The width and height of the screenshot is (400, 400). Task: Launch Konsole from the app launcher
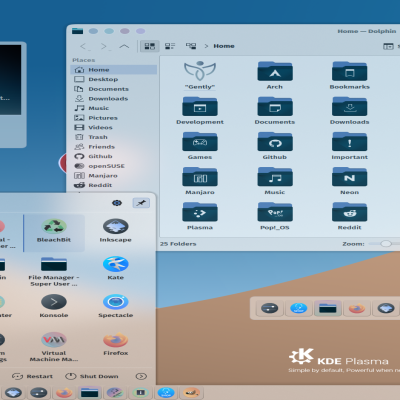click(54, 306)
